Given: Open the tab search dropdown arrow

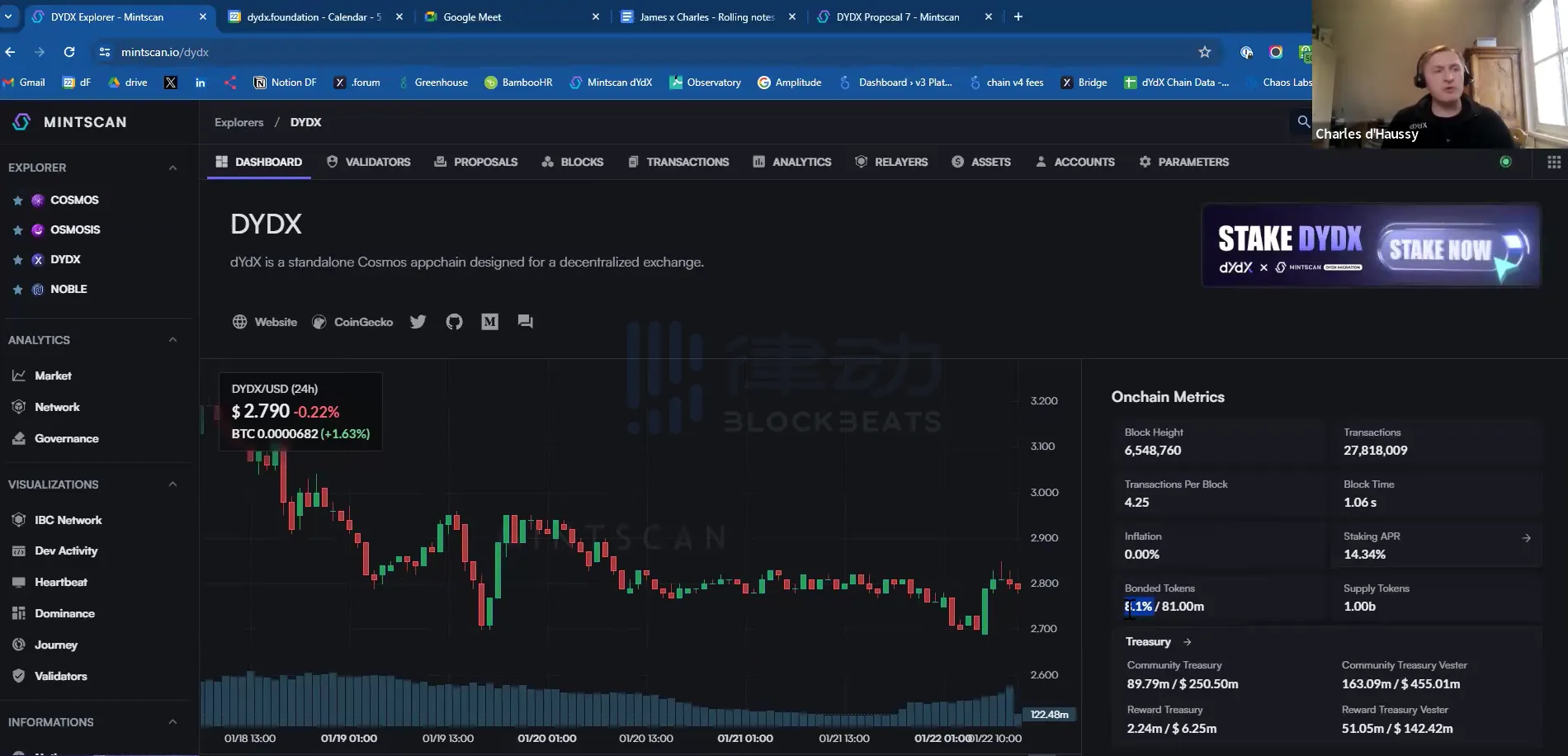Looking at the screenshot, I should 8,17.
